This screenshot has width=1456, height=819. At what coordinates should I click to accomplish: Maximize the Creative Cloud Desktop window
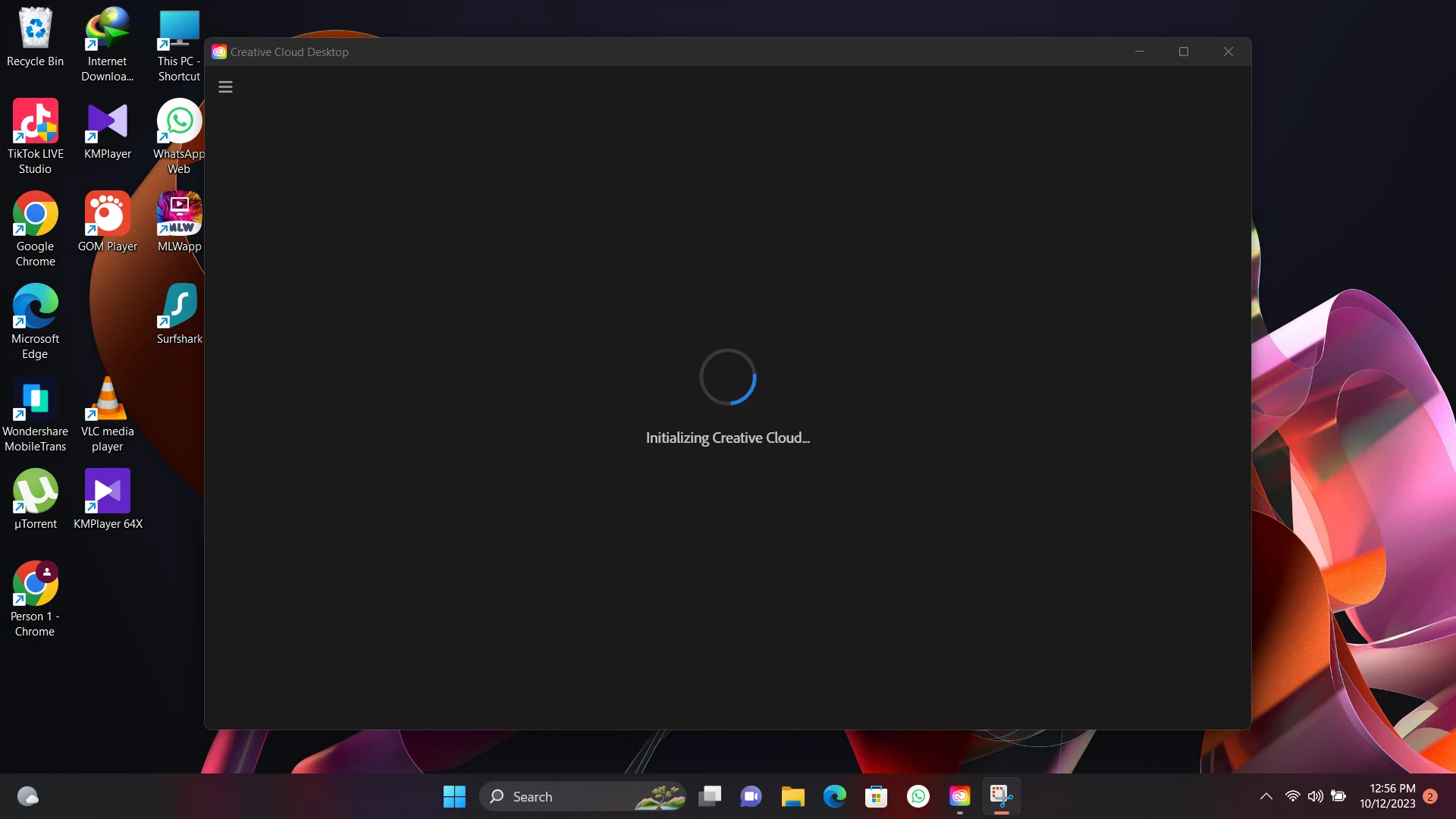1183,52
